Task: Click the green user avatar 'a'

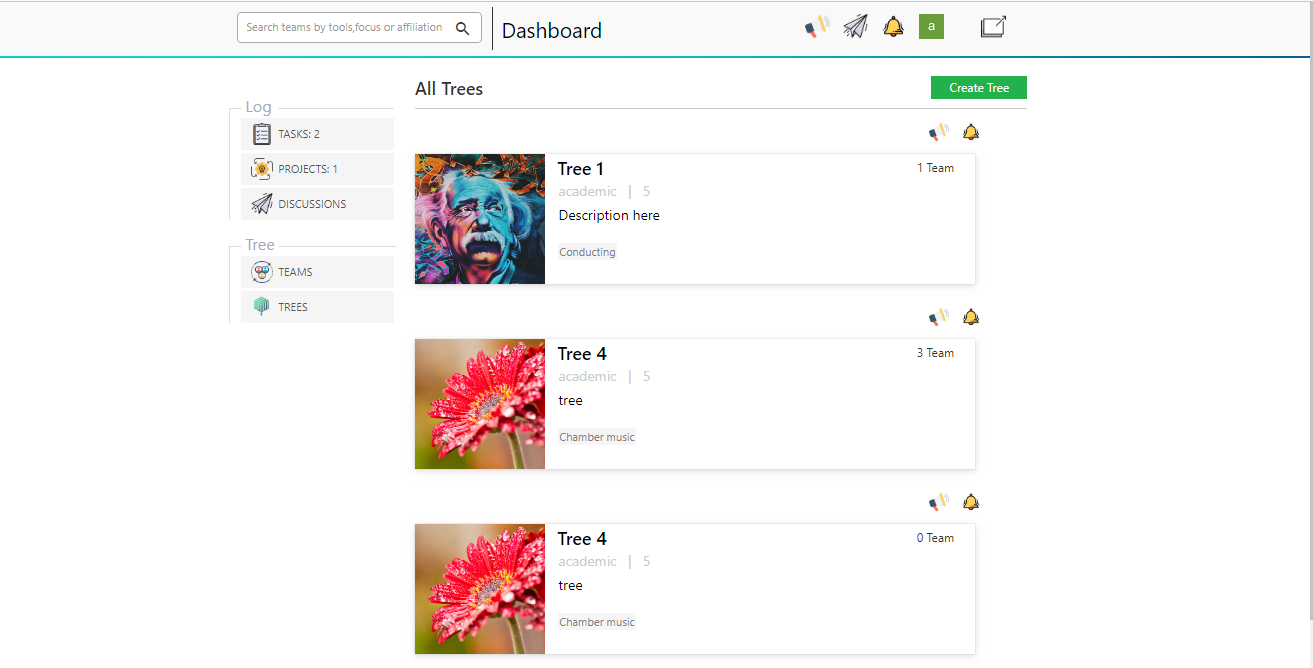Action: pos(931,27)
